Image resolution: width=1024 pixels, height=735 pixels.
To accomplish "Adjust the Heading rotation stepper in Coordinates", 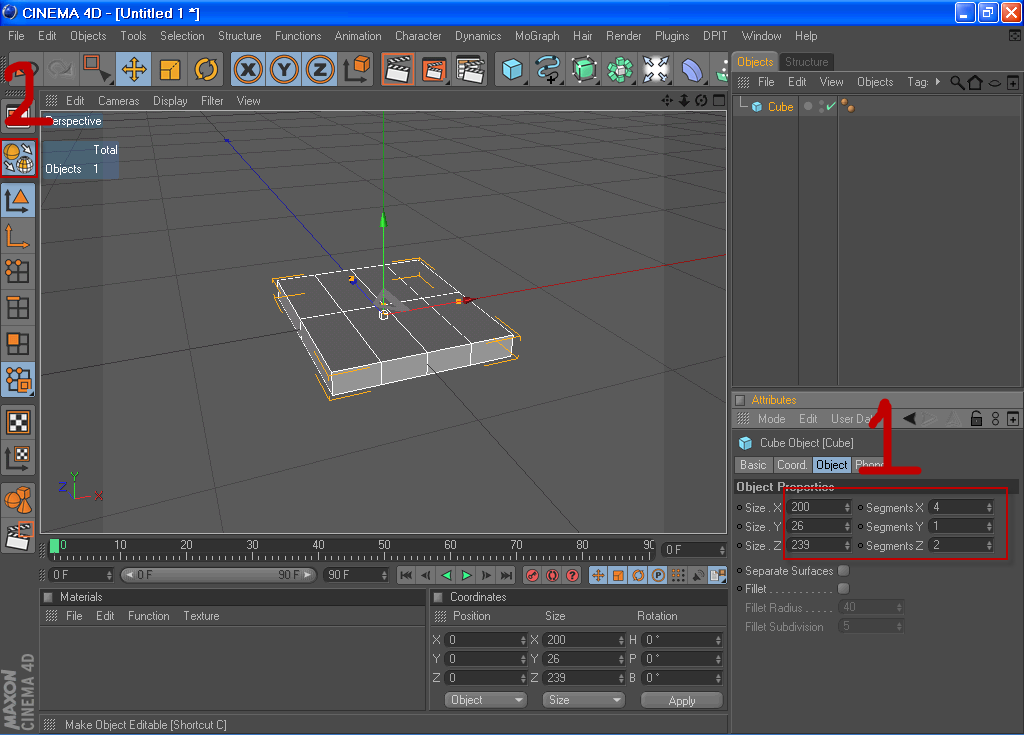I will (718, 640).
